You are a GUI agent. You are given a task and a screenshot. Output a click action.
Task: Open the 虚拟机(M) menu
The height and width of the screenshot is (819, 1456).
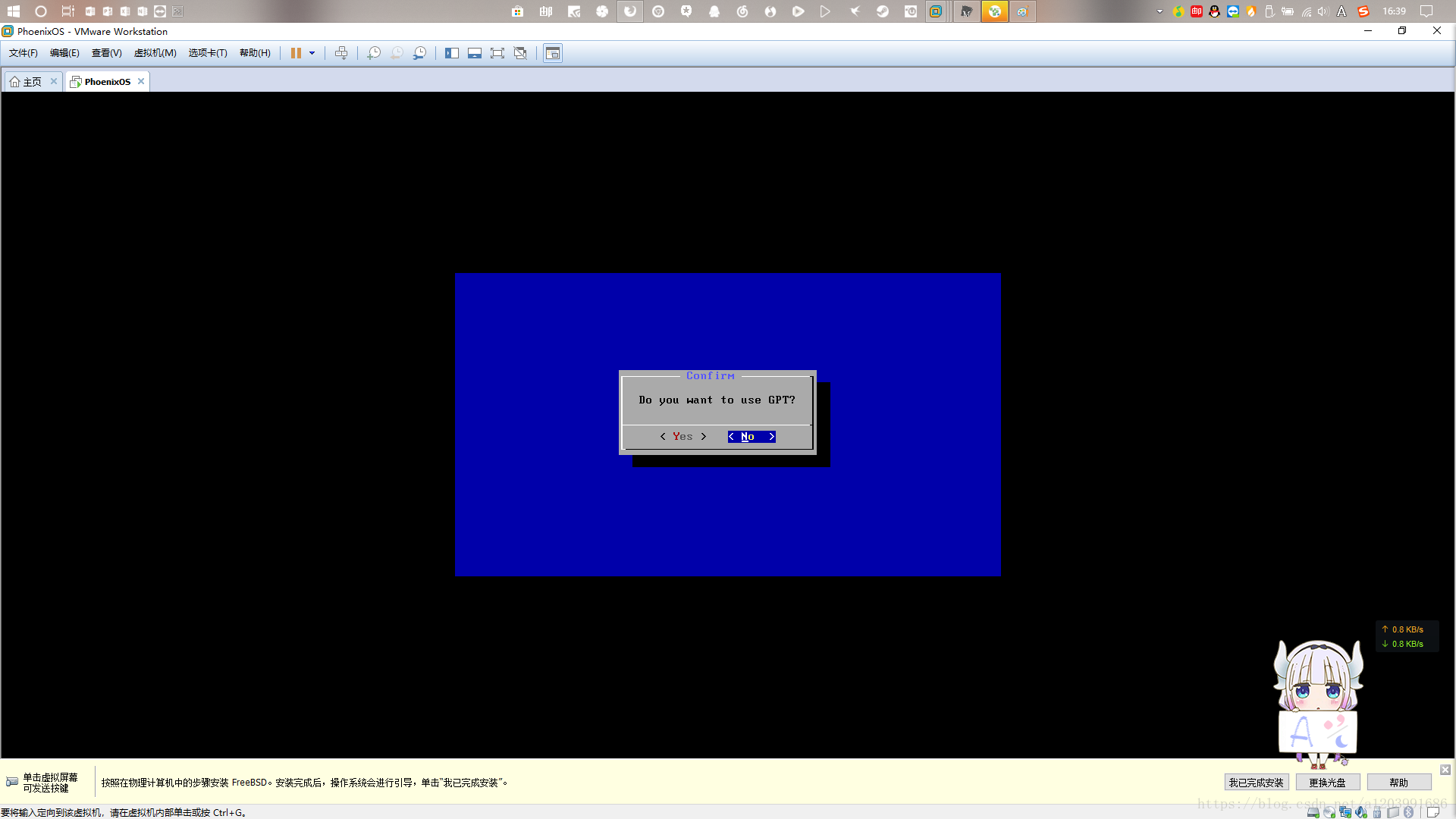tap(155, 53)
